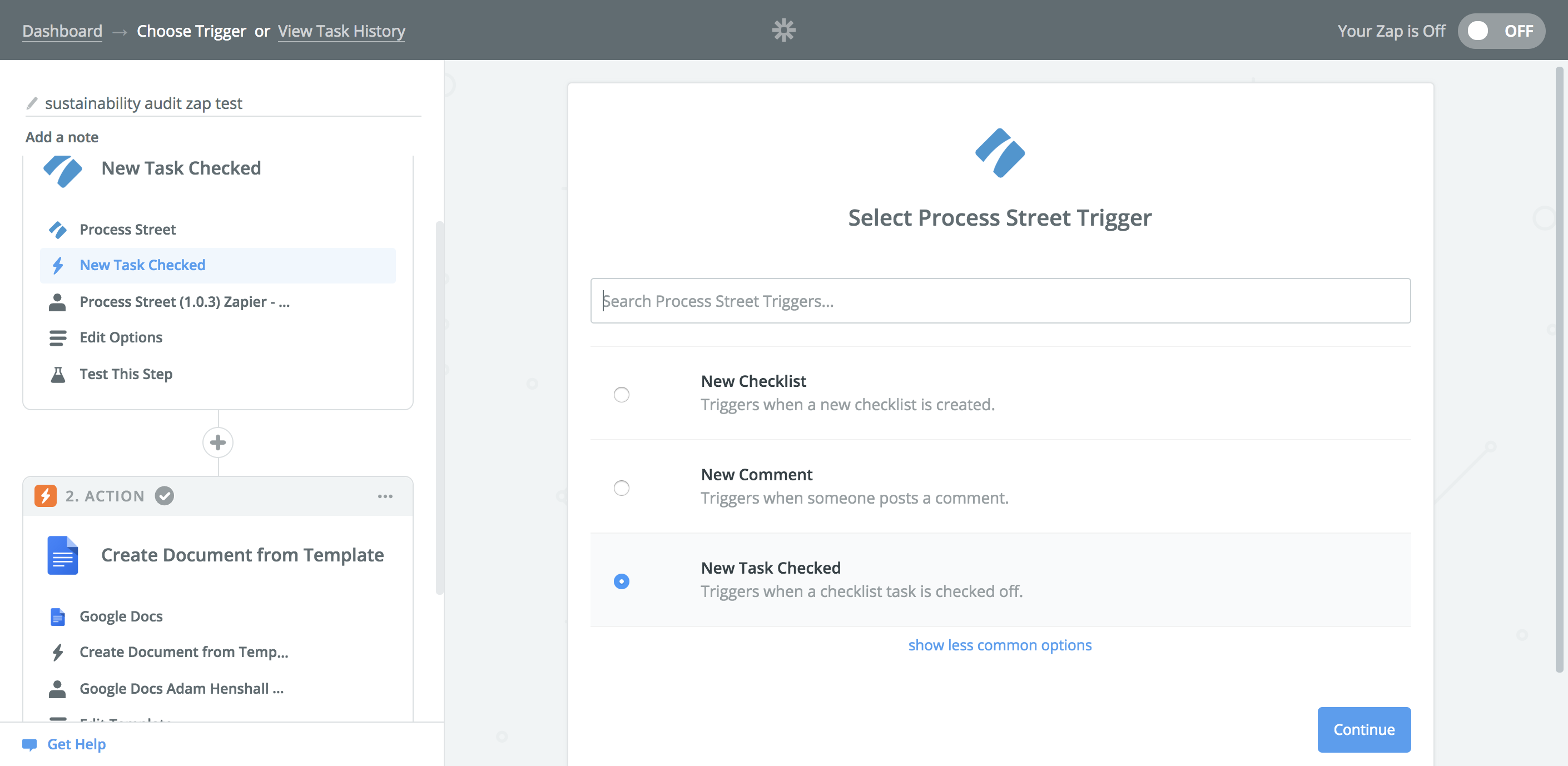This screenshot has height=766, width=1568.
Task: Click the Search Process Street Triggers input field
Action: click(x=999, y=300)
